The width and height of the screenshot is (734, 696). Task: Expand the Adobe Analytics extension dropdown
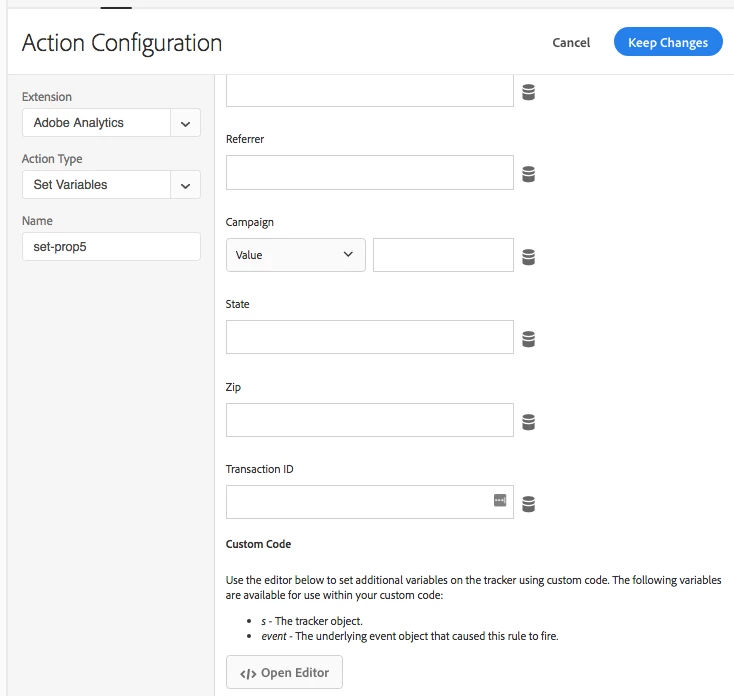[x=185, y=123]
